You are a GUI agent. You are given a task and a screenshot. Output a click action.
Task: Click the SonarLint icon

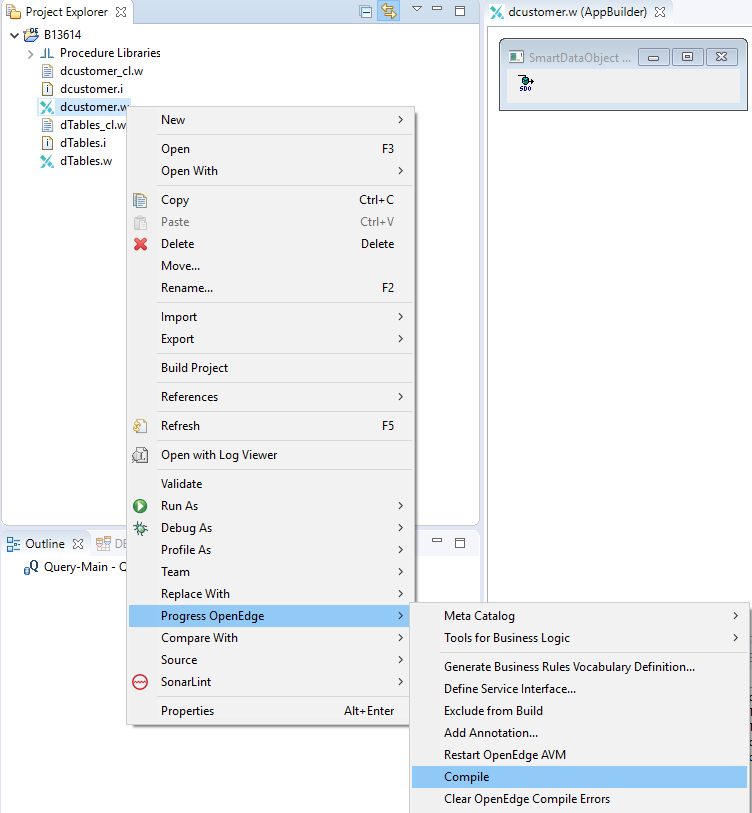coord(140,682)
